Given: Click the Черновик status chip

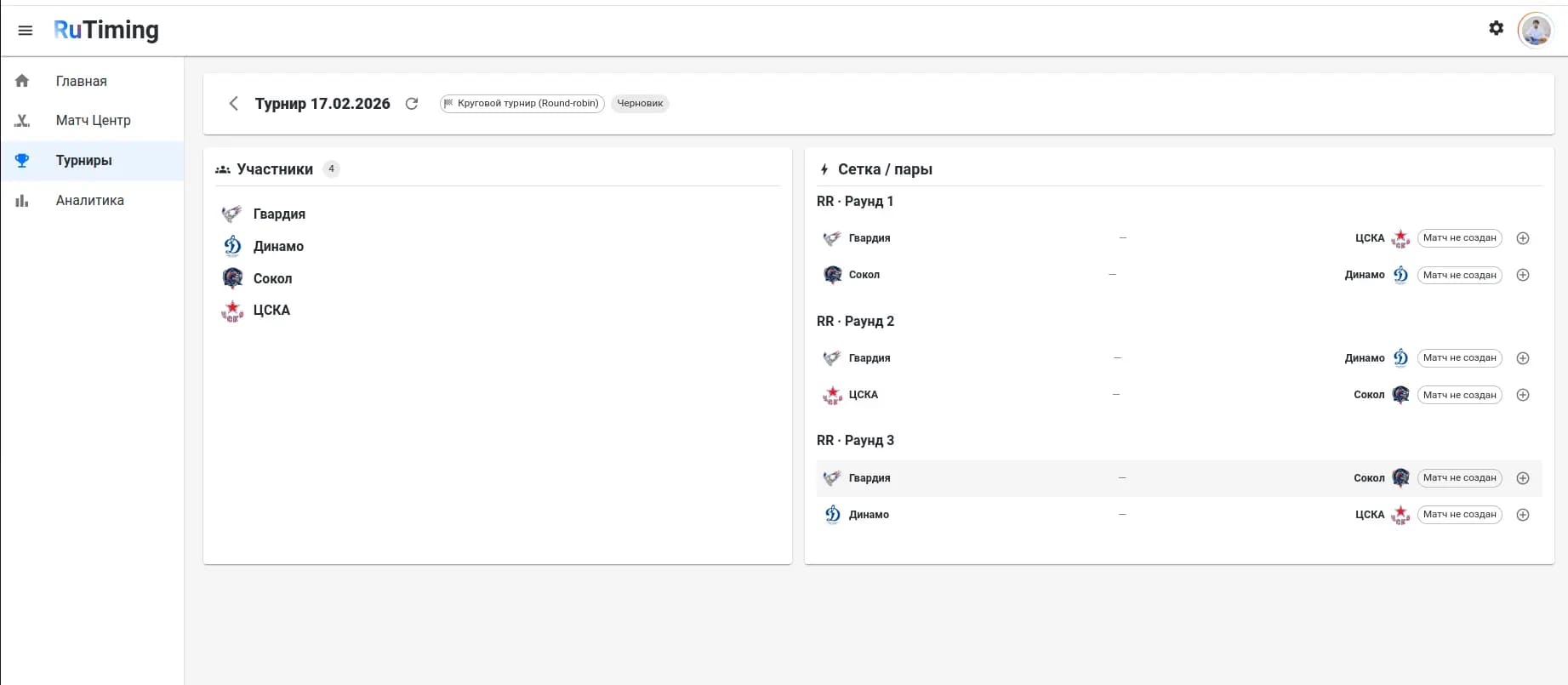Looking at the screenshot, I should 640,104.
